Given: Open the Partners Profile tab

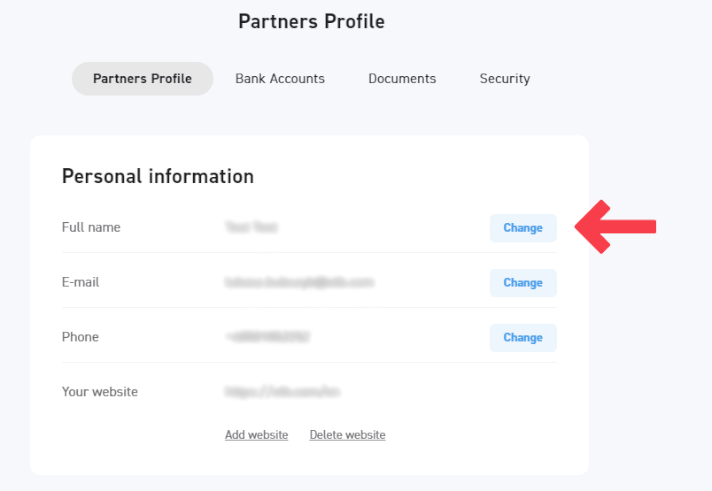Looking at the screenshot, I should pos(142,79).
